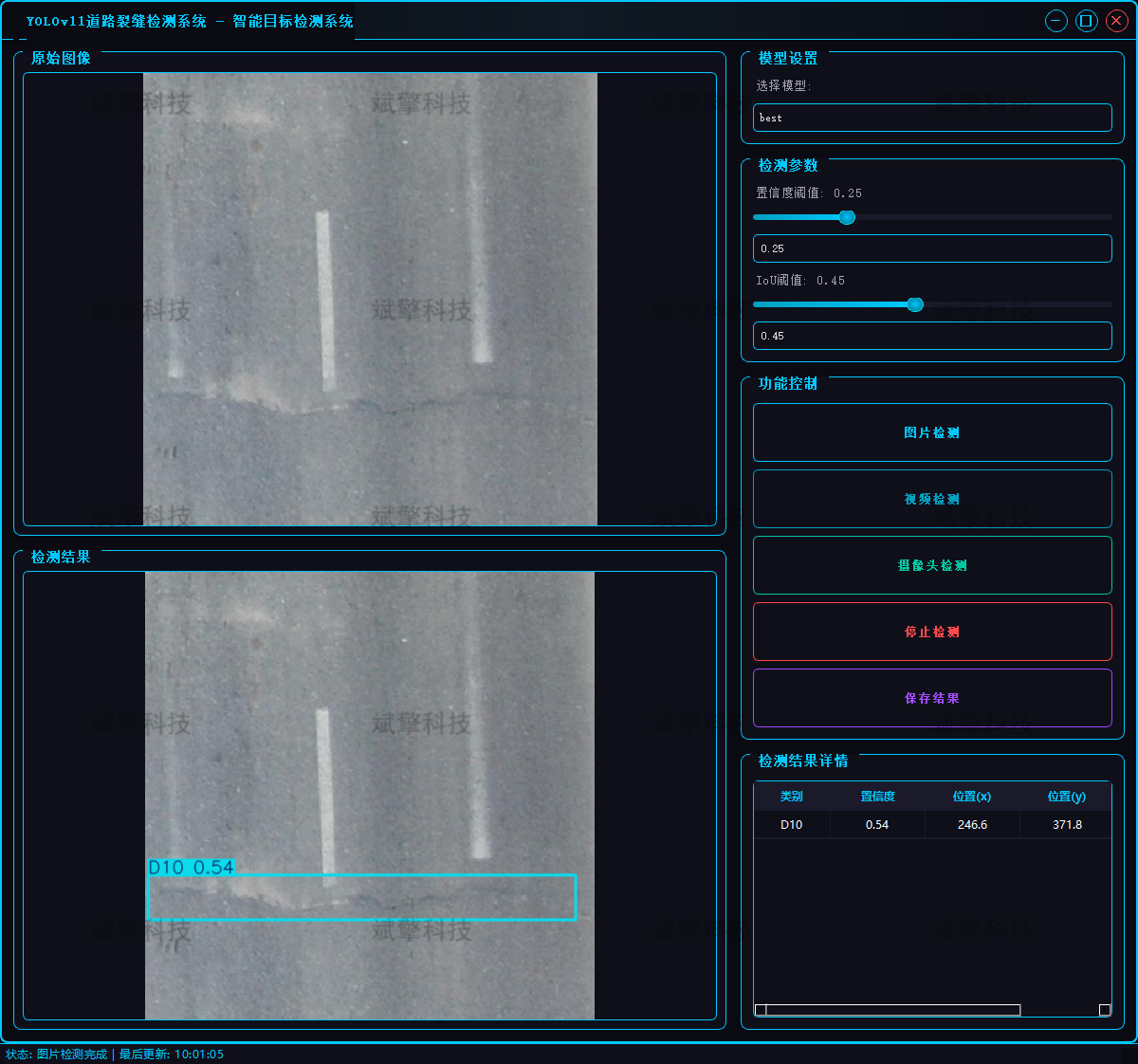This screenshot has height=1064, width=1138.
Task: Save results with 保存结果 button
Action: coord(932,698)
